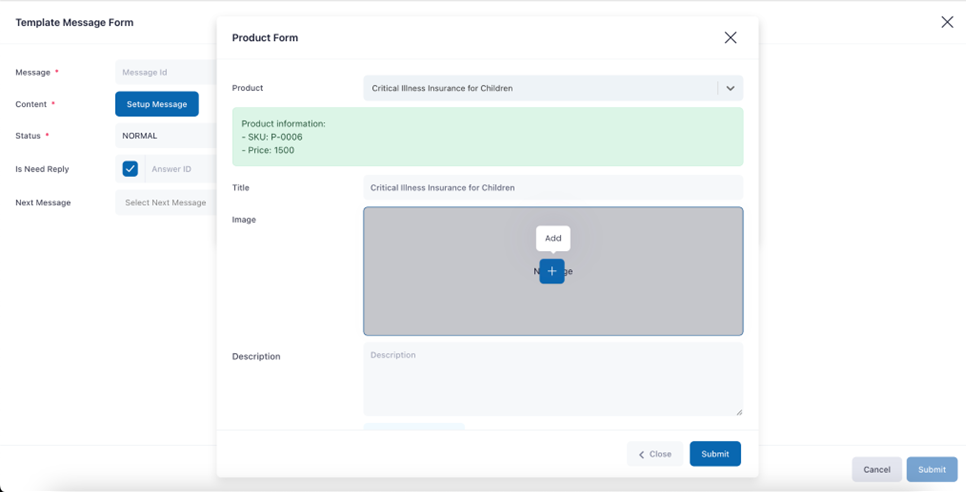Select the Title text field
The width and height of the screenshot is (966, 492).
pyautogui.click(x=552, y=187)
